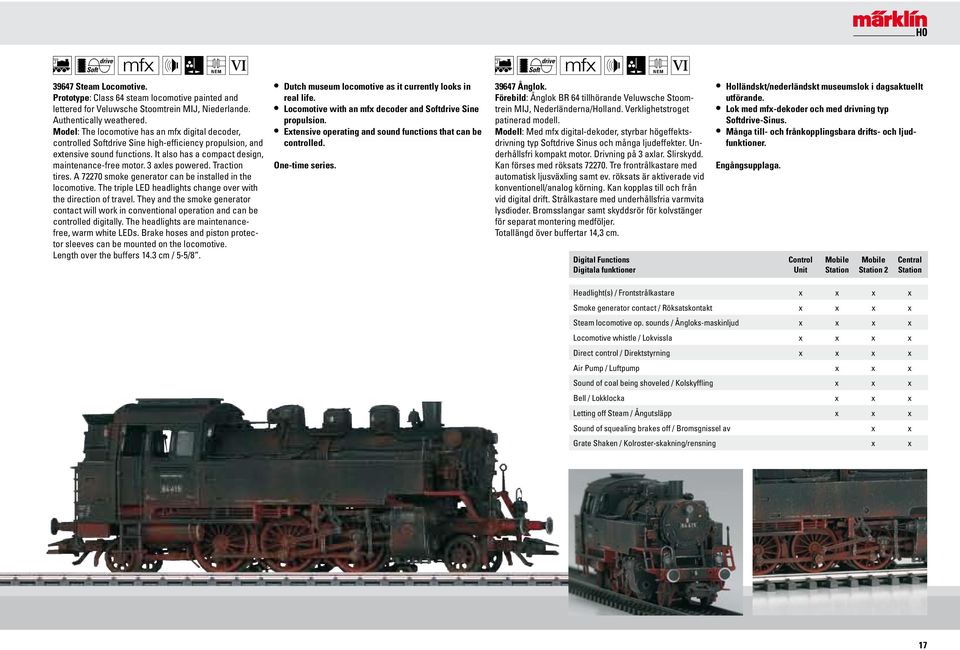
Task: Open the front-view locomotive photo
Action: 656,542
